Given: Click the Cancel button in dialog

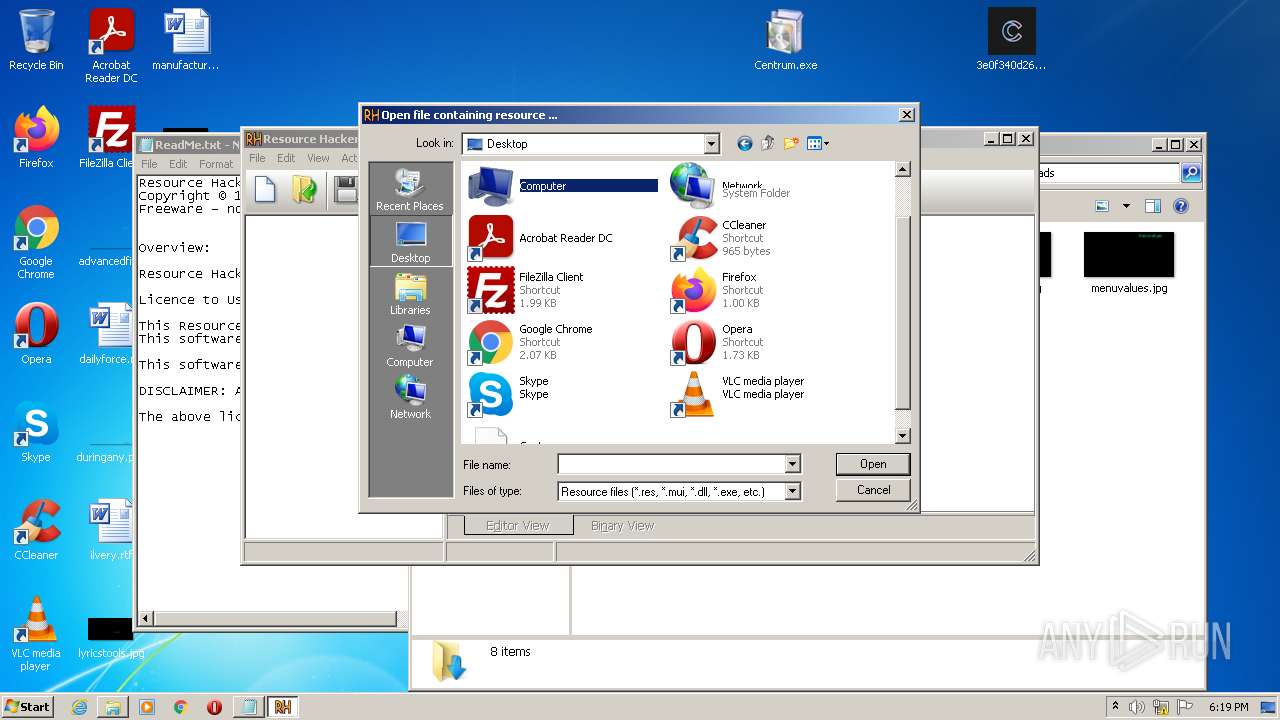Looking at the screenshot, I should click(x=873, y=490).
